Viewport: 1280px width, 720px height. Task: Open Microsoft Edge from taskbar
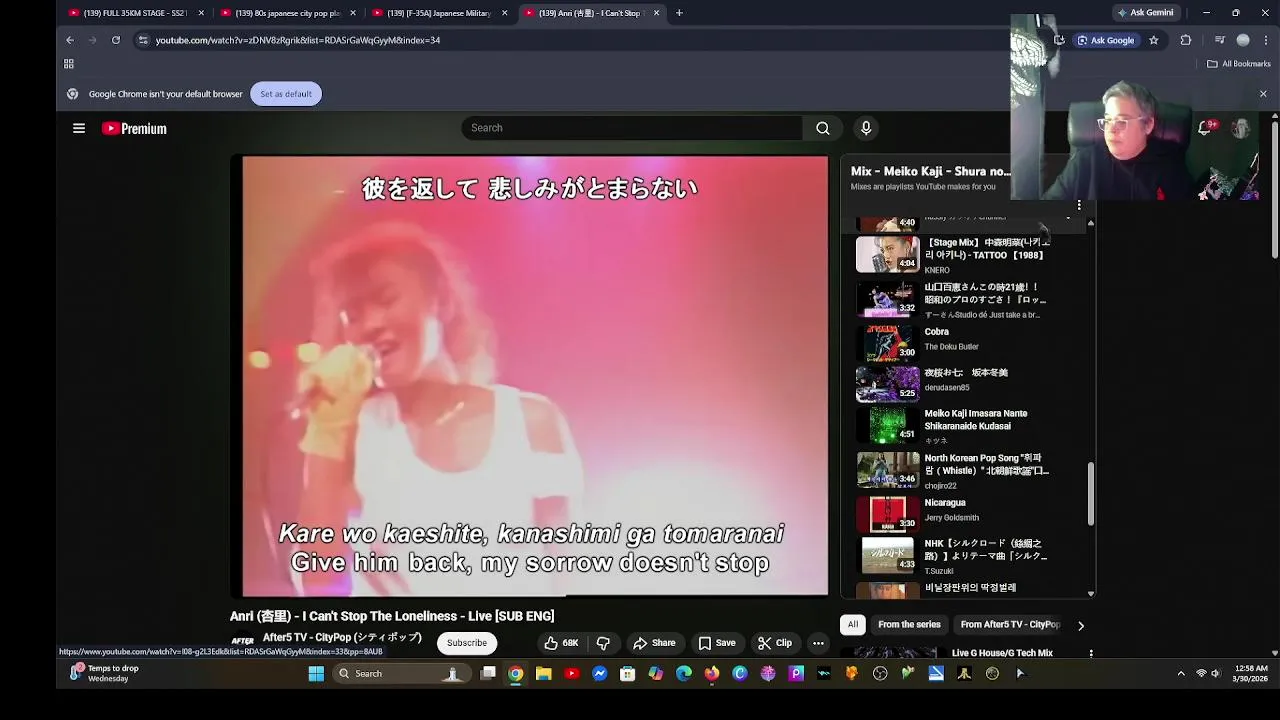tap(683, 673)
